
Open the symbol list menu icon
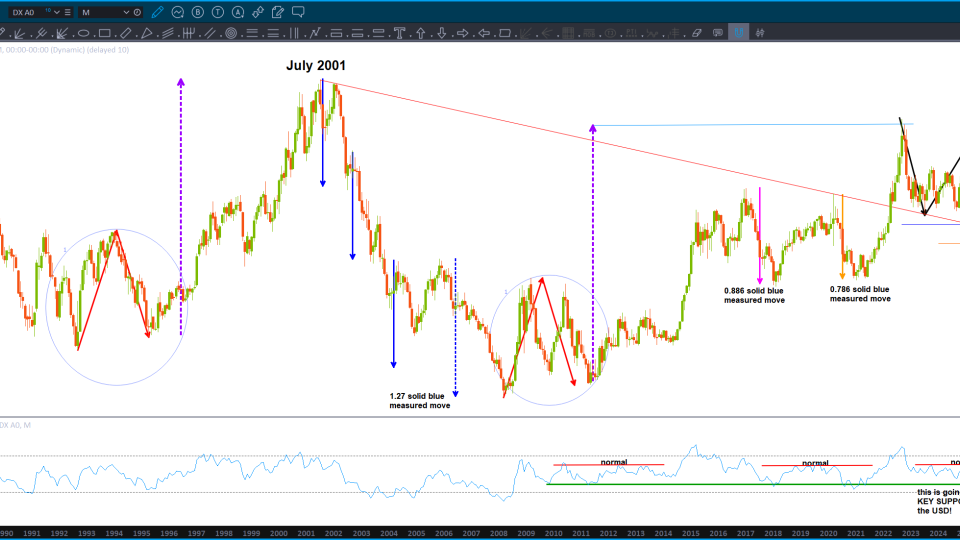(67, 12)
